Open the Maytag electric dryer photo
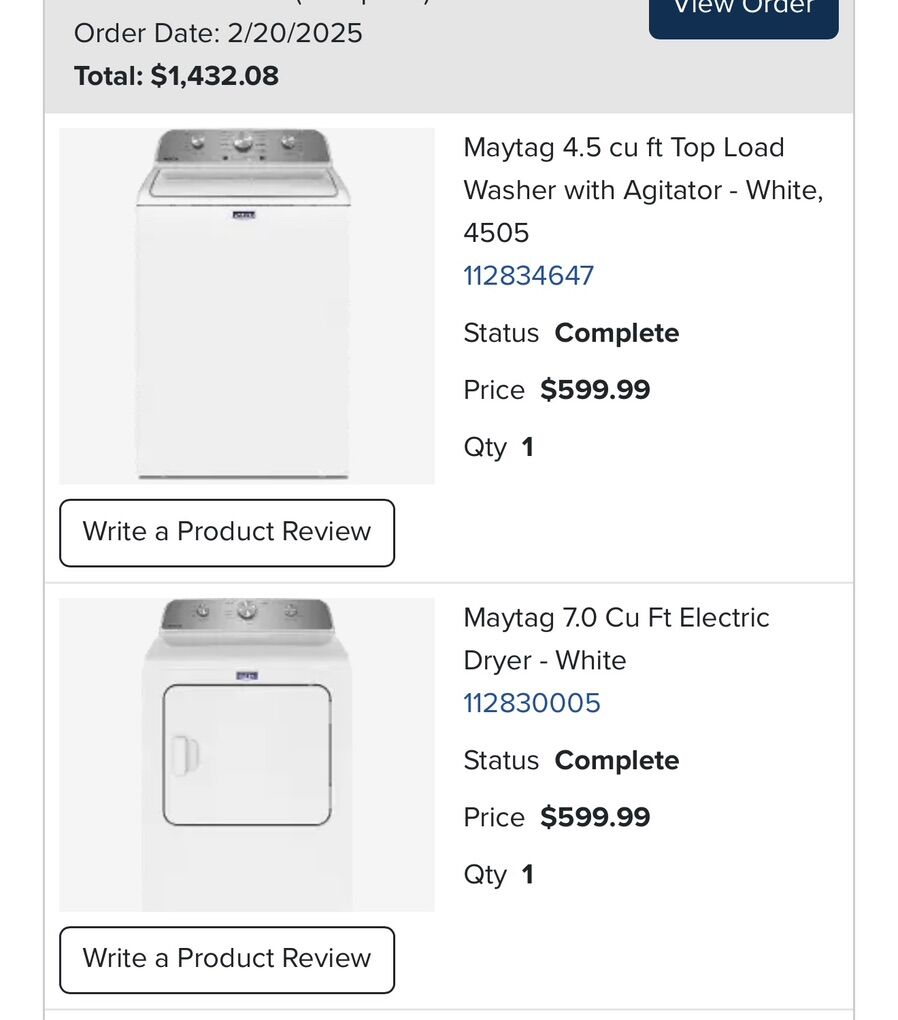Image resolution: width=898 pixels, height=1020 pixels. click(247, 754)
